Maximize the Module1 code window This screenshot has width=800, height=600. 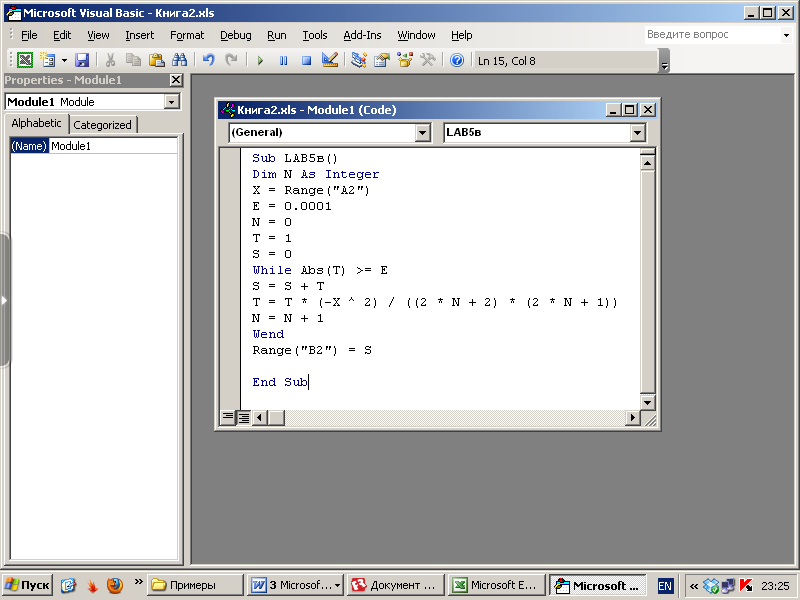(x=630, y=110)
